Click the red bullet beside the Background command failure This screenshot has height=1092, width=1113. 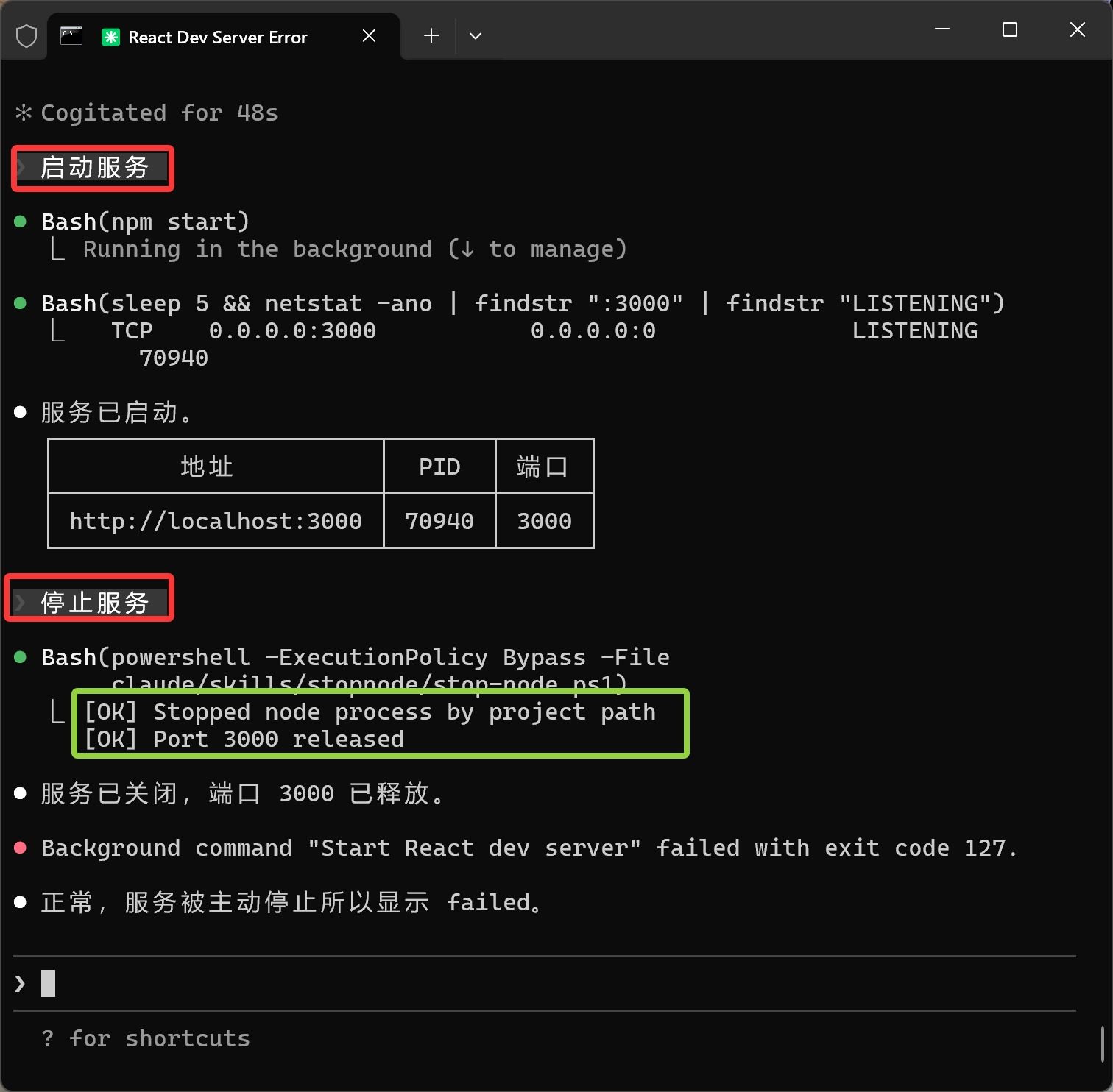(x=21, y=848)
